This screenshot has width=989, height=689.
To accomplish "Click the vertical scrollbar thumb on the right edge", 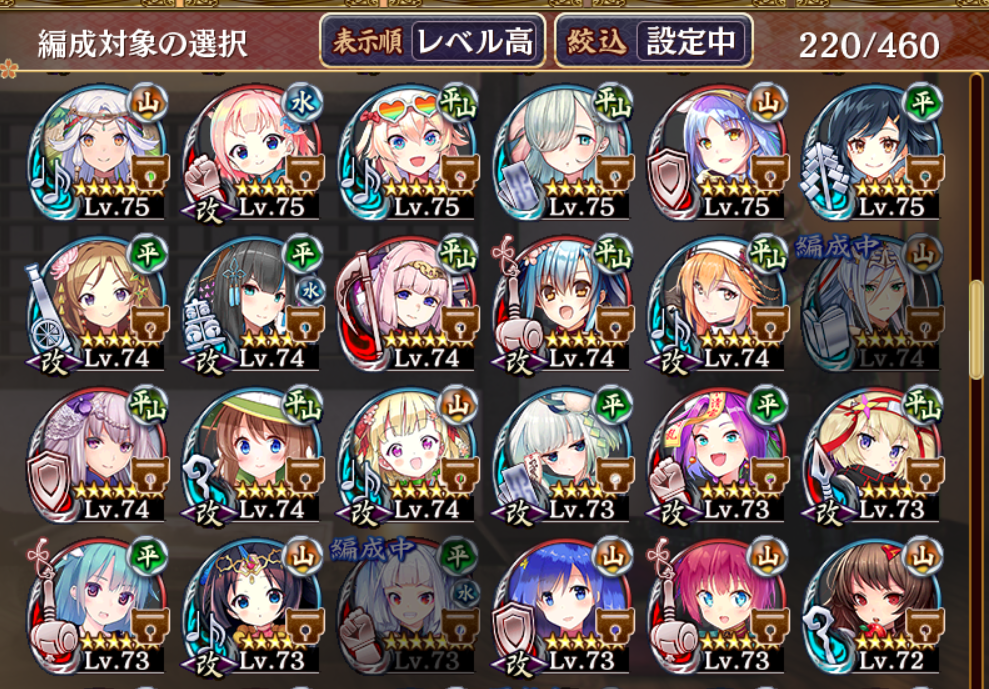I will point(976,329).
